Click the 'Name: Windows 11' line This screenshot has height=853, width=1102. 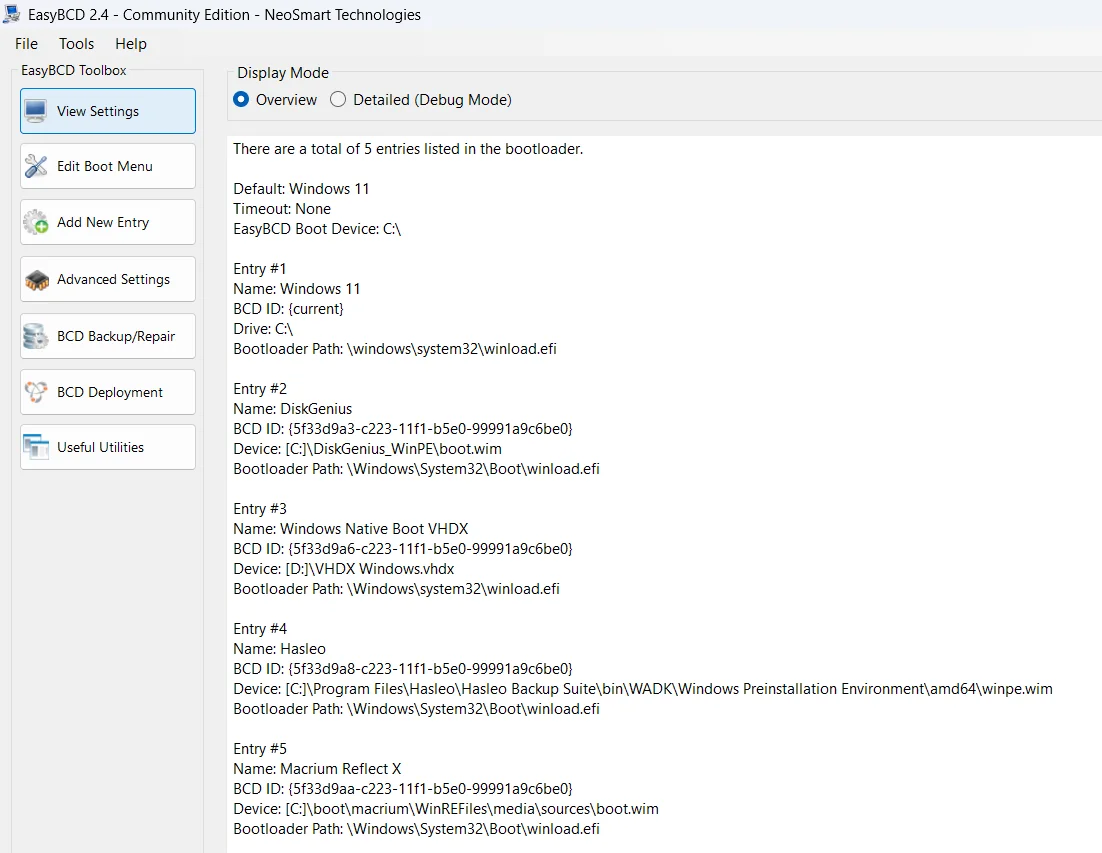click(x=297, y=289)
